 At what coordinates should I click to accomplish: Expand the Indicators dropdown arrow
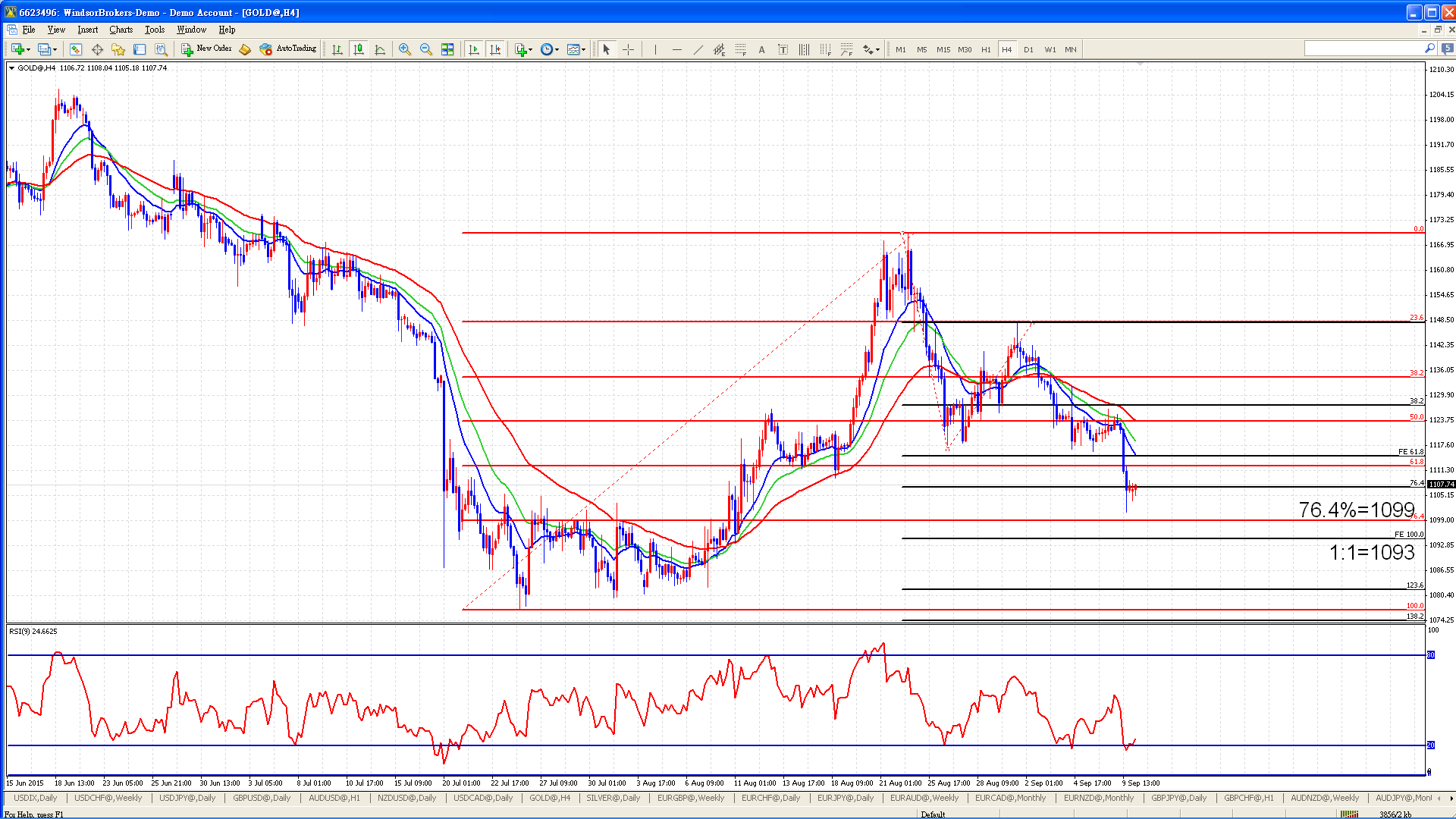tap(531, 50)
